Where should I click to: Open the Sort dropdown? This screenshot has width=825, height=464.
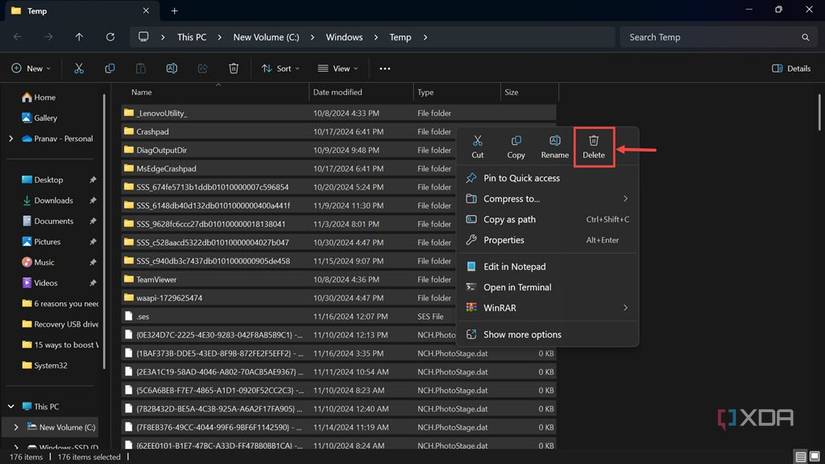coord(280,68)
